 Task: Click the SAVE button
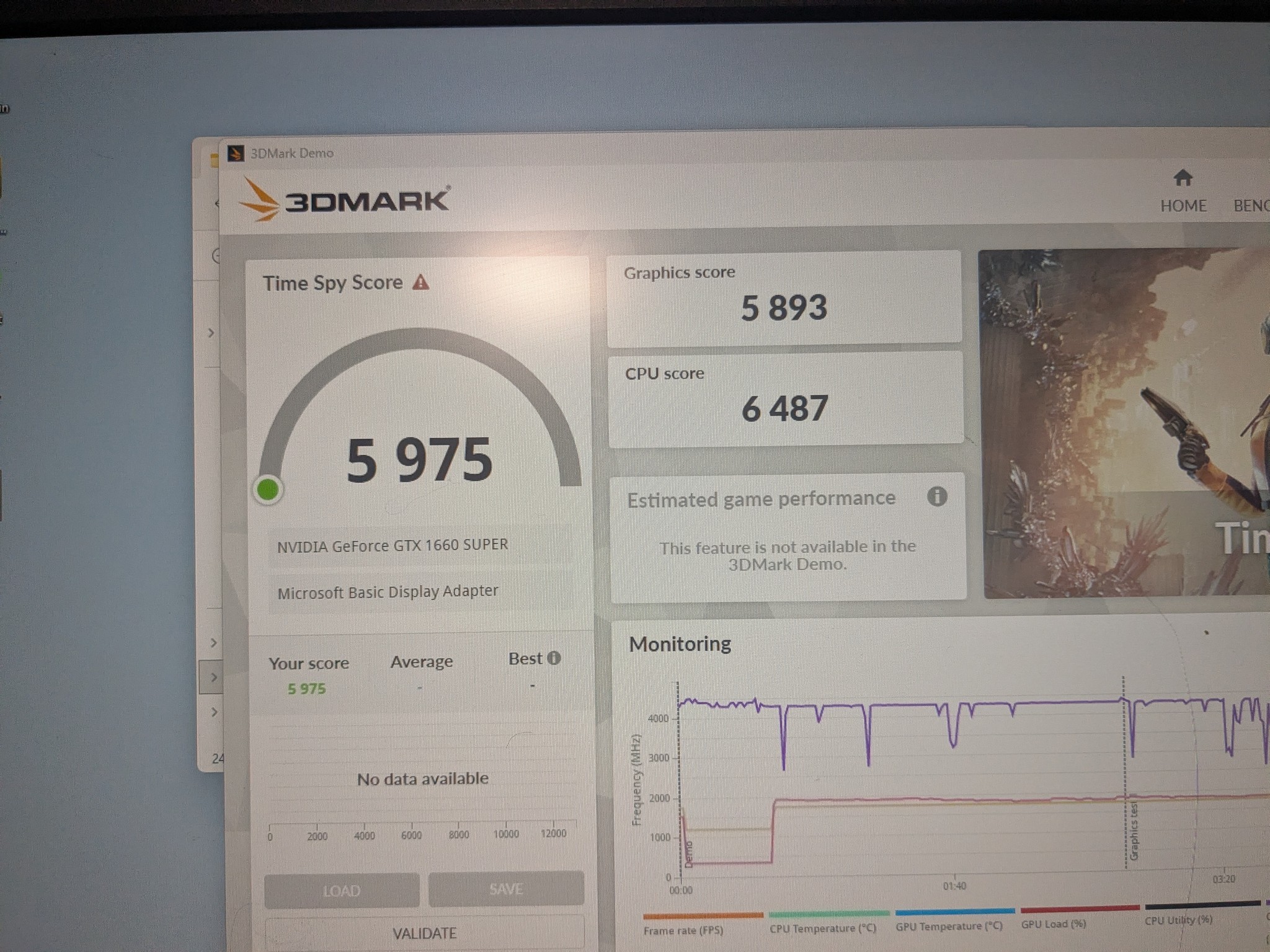[x=506, y=889]
